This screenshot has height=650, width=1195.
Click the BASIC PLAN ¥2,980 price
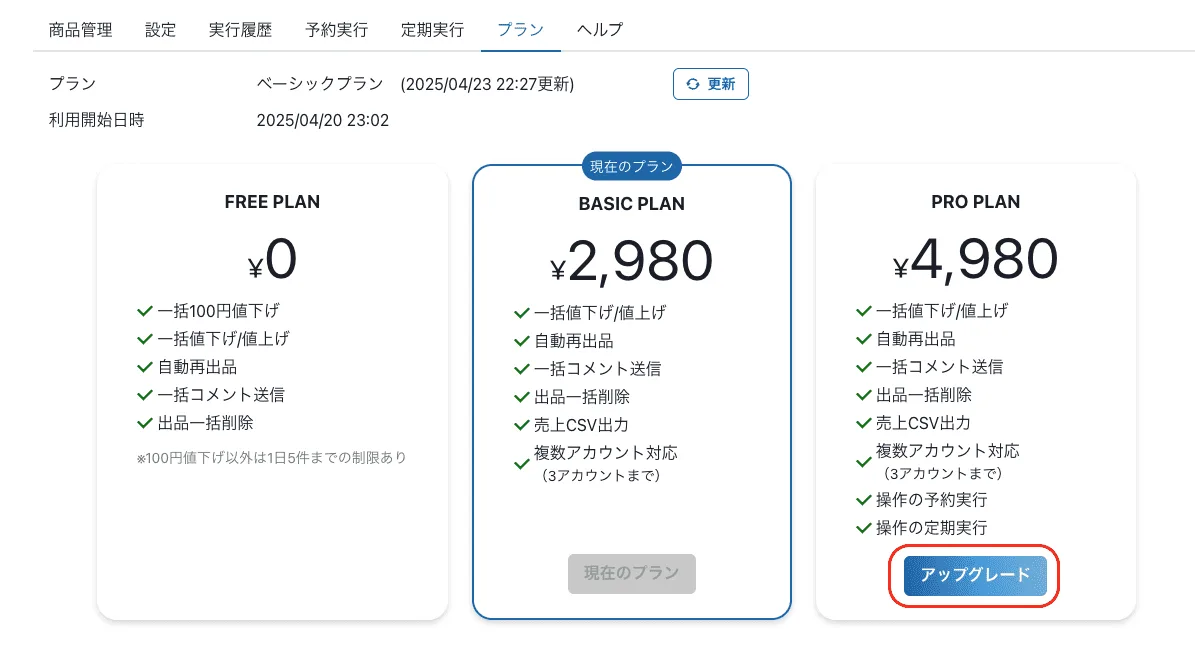[631, 263]
